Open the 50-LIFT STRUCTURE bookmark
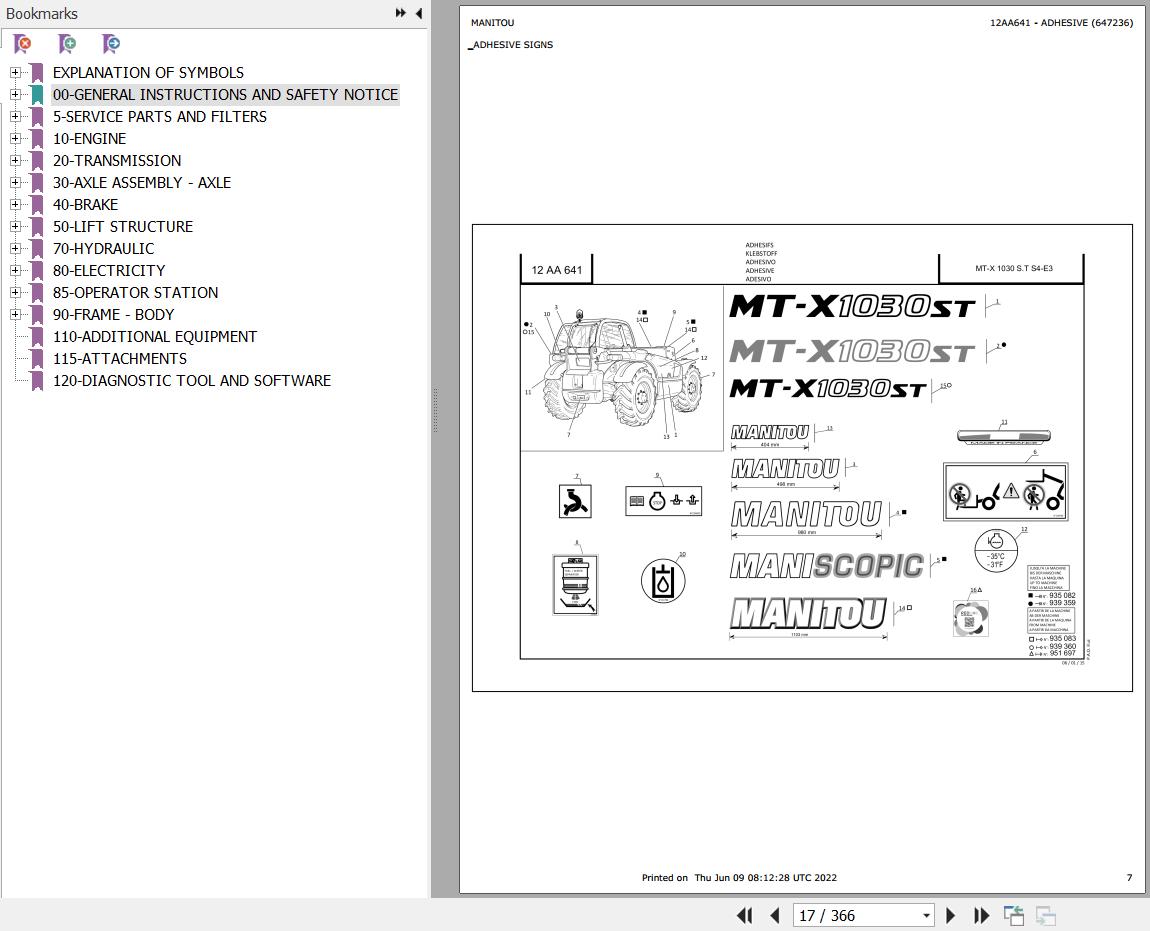Image resolution: width=1150 pixels, height=931 pixels. pos(122,227)
